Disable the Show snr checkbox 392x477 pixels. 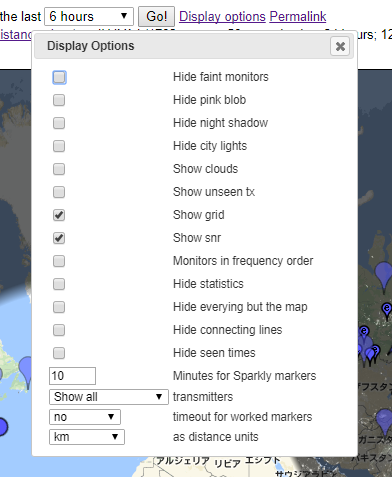pyautogui.click(x=59, y=238)
